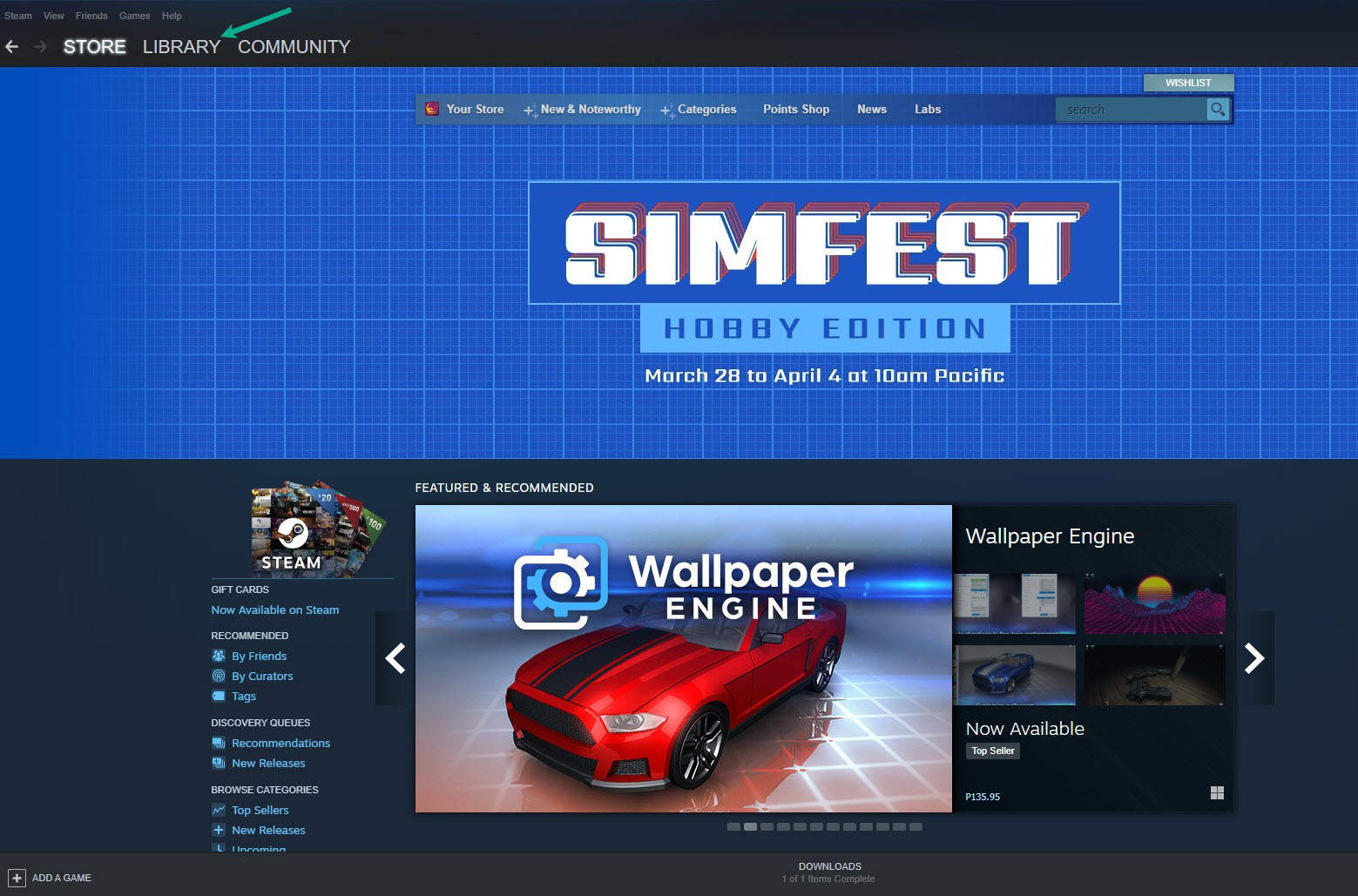Click the '1 of 1 Items Complete' status
Image resolution: width=1358 pixels, height=896 pixels.
(x=828, y=879)
